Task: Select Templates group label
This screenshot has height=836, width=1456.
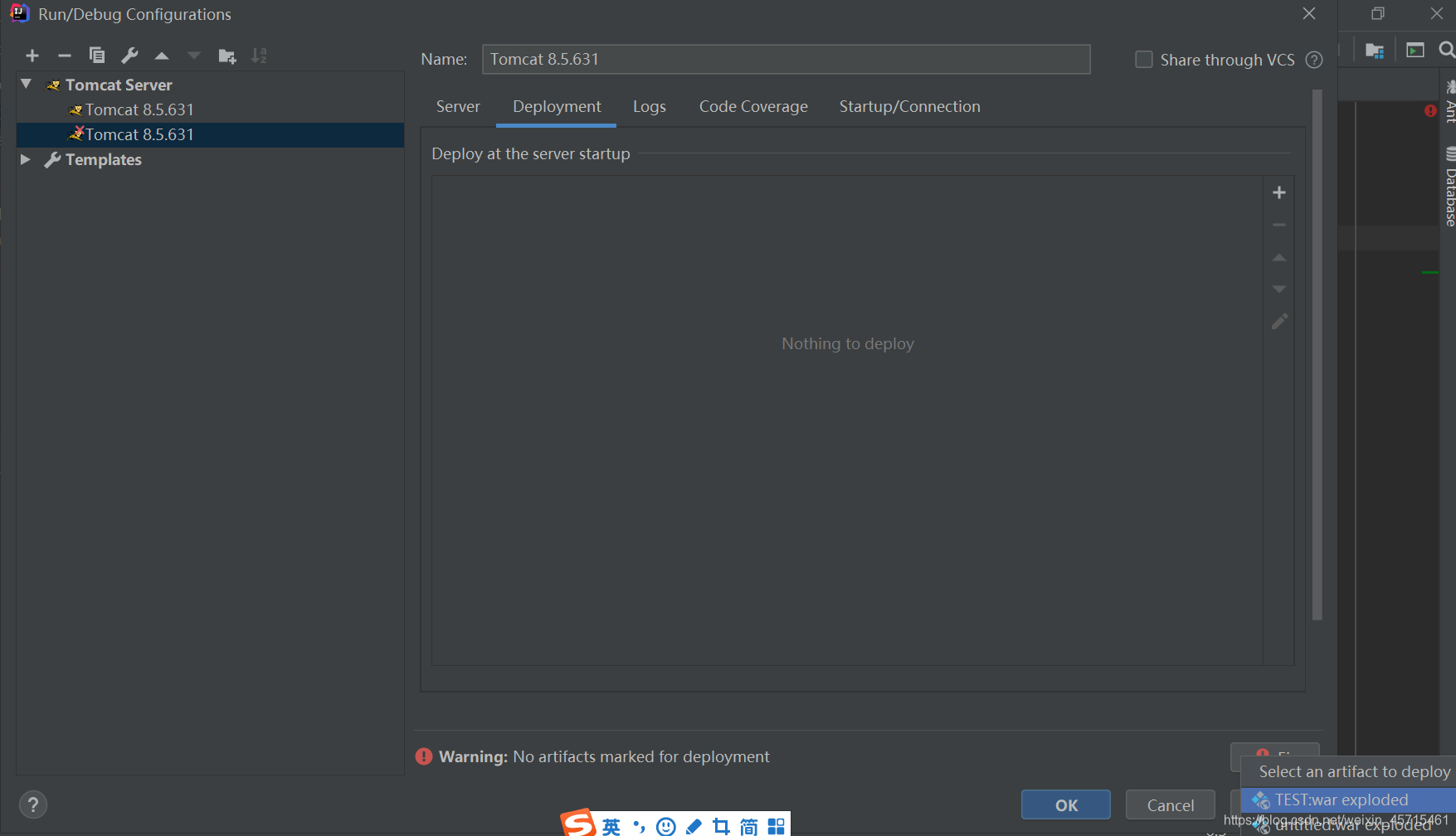Action: pos(104,159)
